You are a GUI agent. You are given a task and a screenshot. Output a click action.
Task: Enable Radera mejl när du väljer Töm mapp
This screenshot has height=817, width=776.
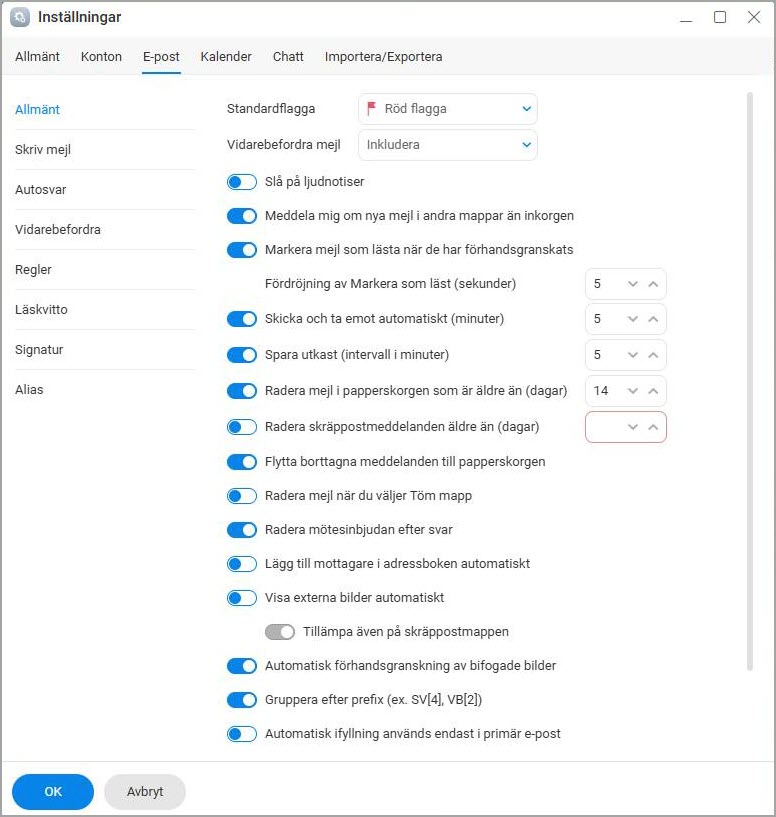[x=242, y=496]
